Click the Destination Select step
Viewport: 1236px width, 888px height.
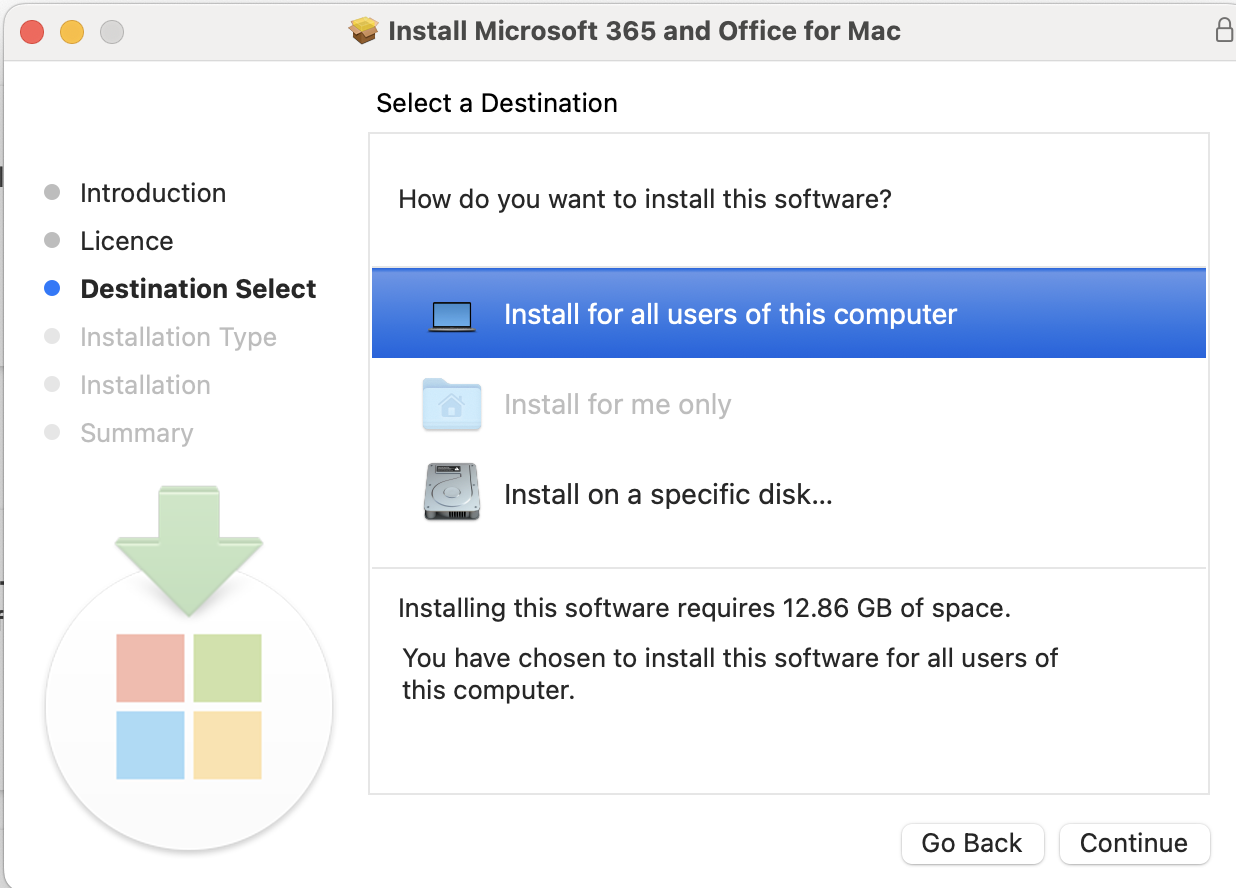(198, 289)
